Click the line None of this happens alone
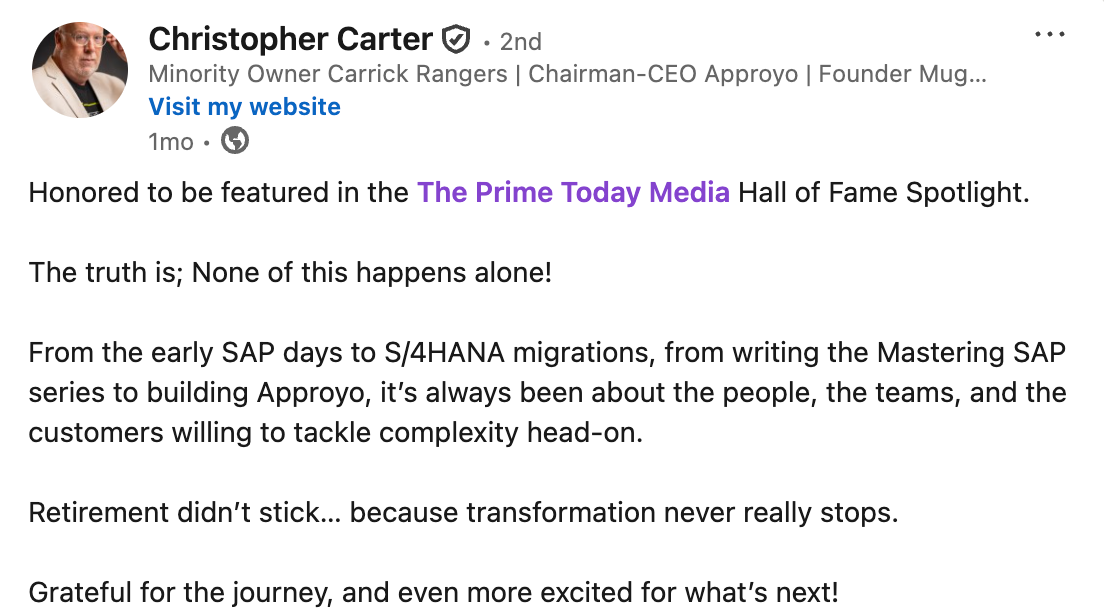This screenshot has width=1104, height=616. (x=371, y=272)
